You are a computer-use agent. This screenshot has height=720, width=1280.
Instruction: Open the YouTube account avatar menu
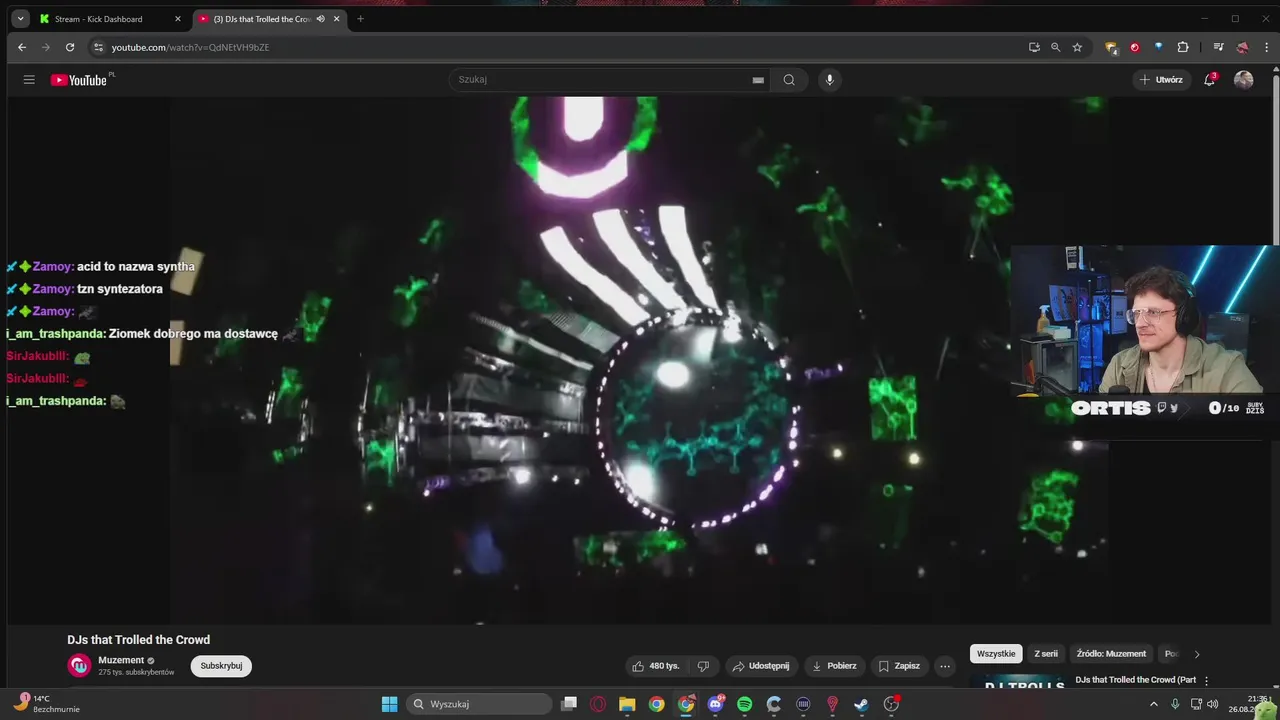(x=1244, y=80)
